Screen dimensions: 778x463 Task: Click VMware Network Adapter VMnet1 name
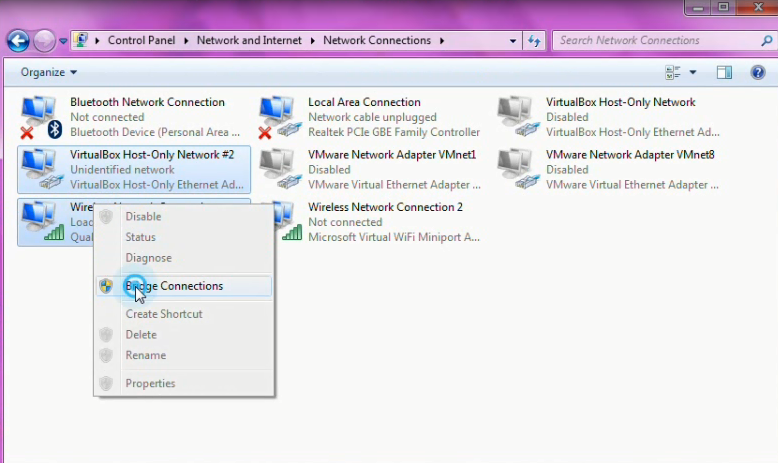392,154
